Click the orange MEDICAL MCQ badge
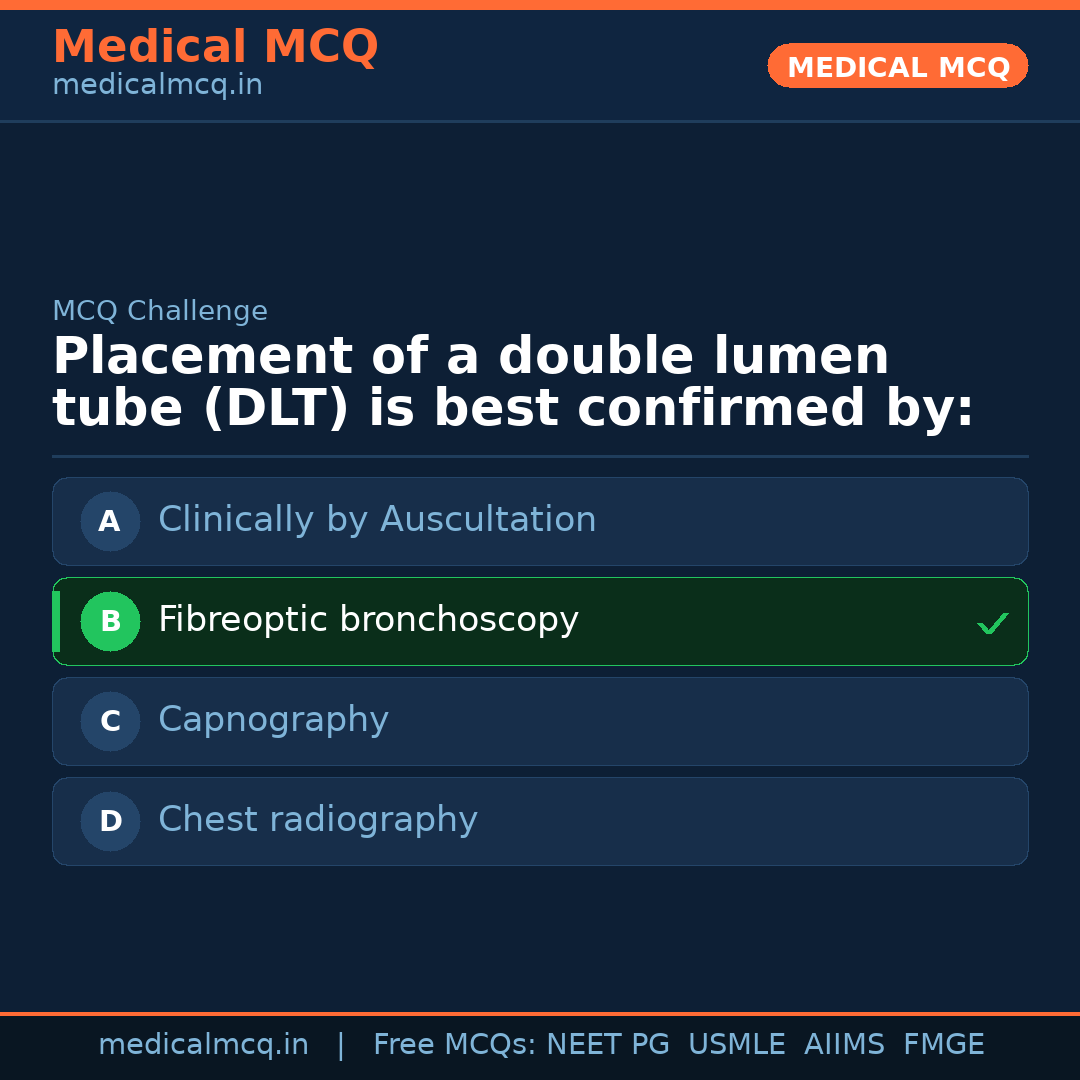The height and width of the screenshot is (1080, 1080). (897, 66)
